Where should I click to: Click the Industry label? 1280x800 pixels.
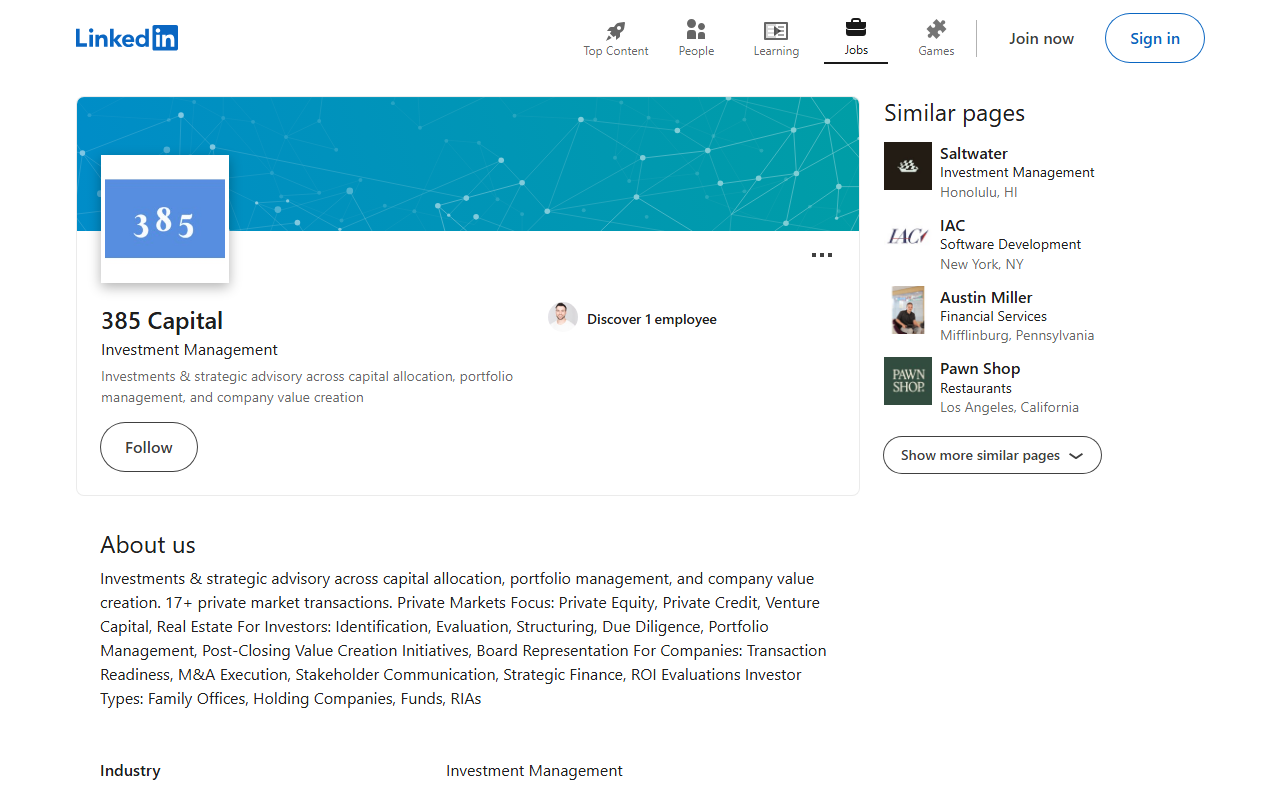point(130,771)
